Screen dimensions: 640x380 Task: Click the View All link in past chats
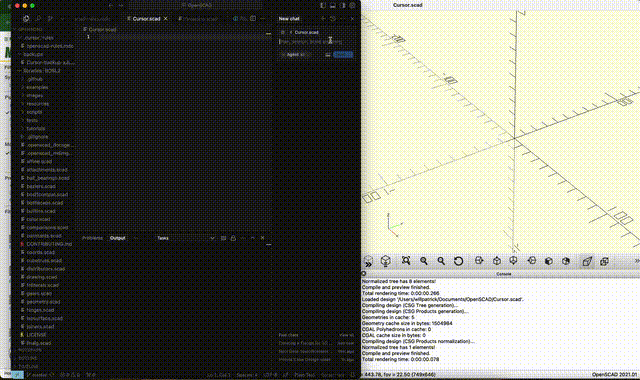point(347,335)
